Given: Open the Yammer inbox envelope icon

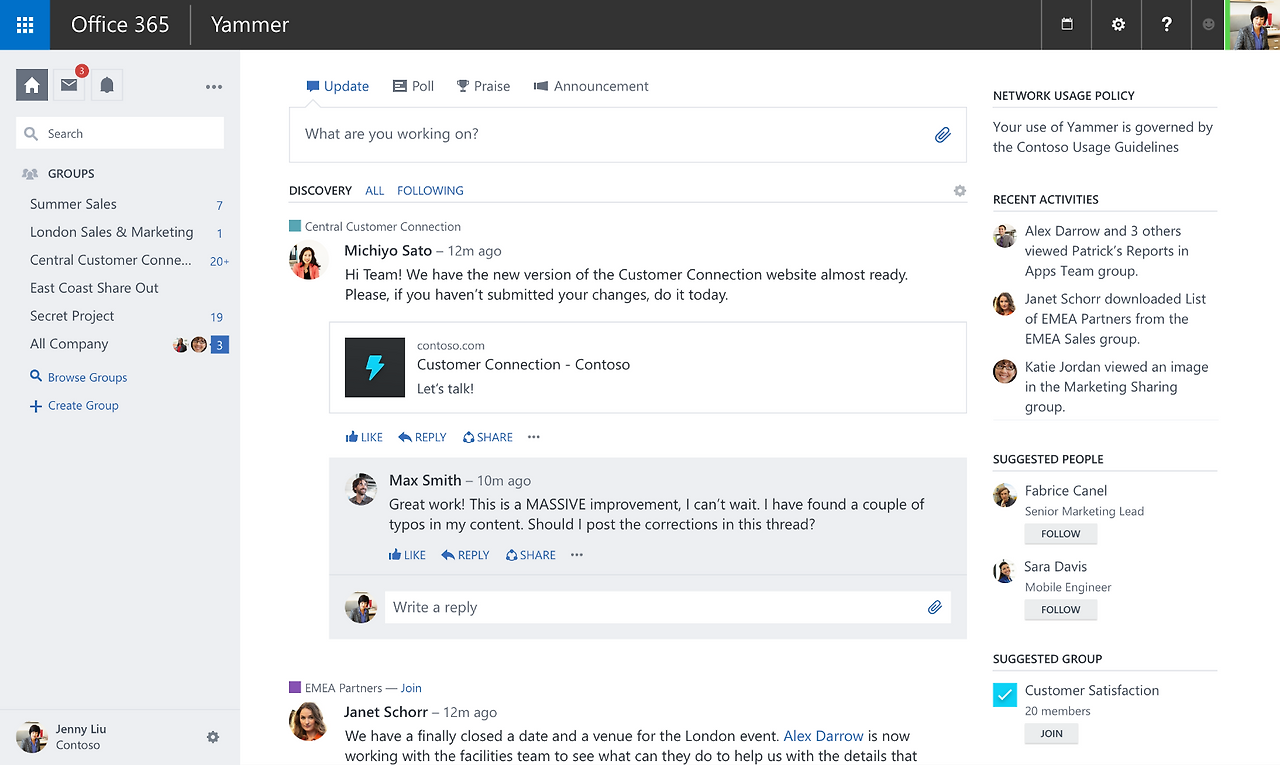Looking at the screenshot, I should coord(68,85).
